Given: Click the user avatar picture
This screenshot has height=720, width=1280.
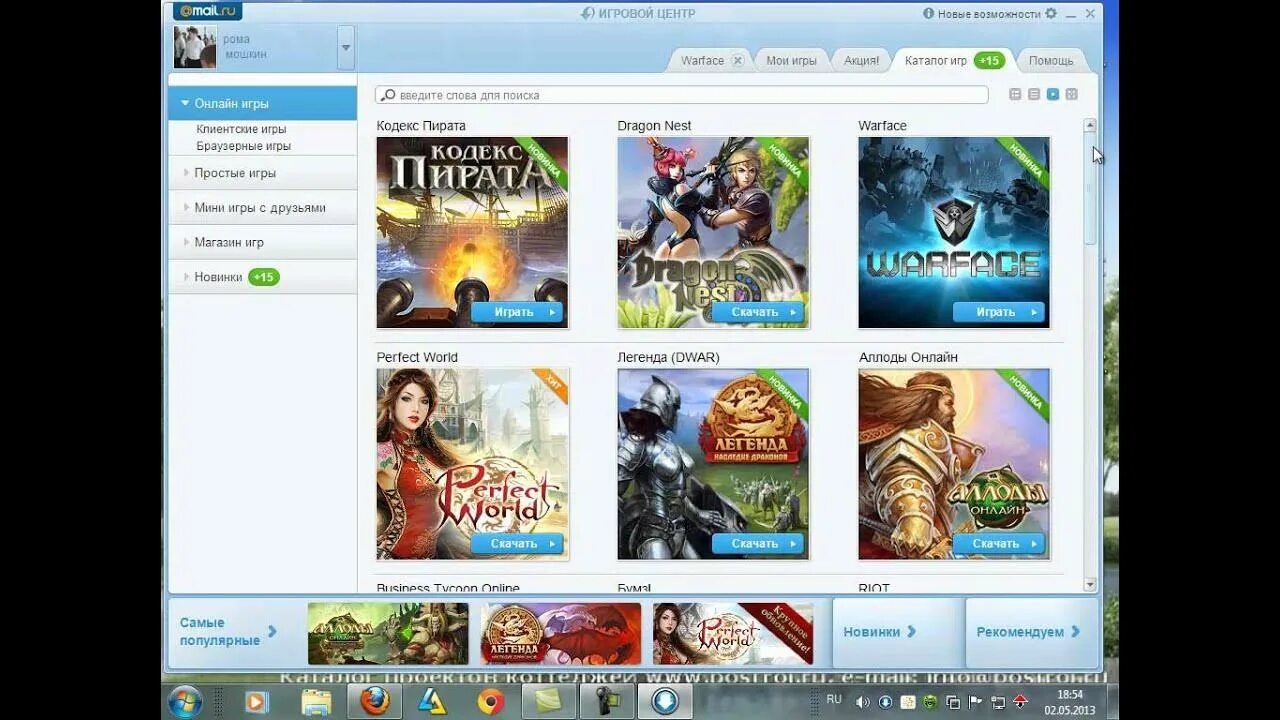Looking at the screenshot, I should (195, 47).
